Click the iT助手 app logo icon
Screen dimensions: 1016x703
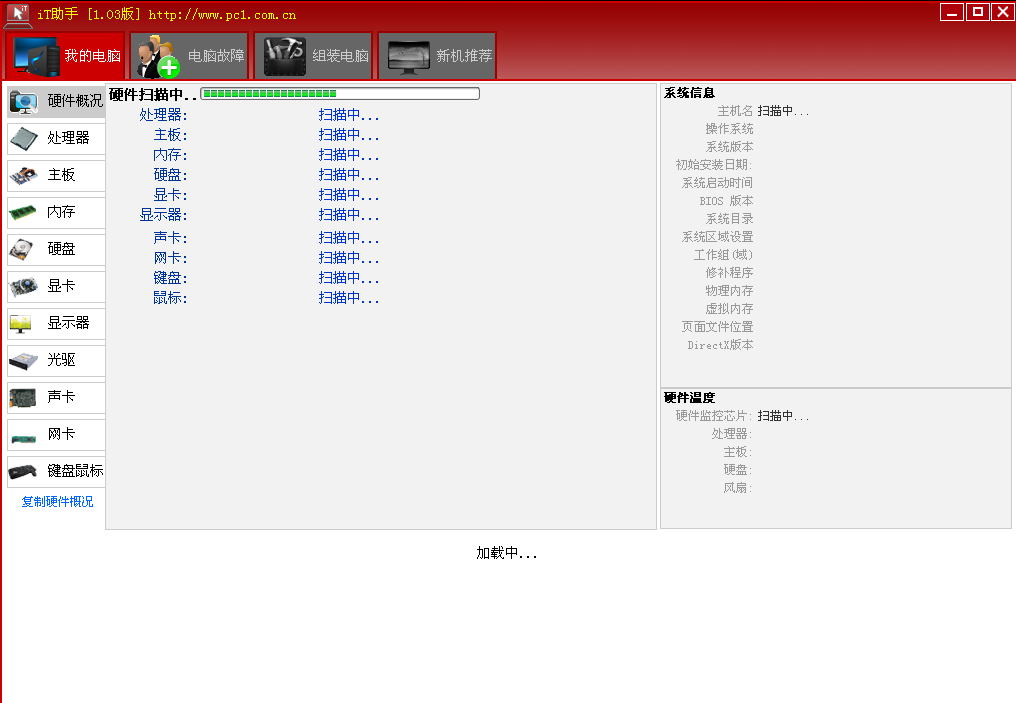17,15
